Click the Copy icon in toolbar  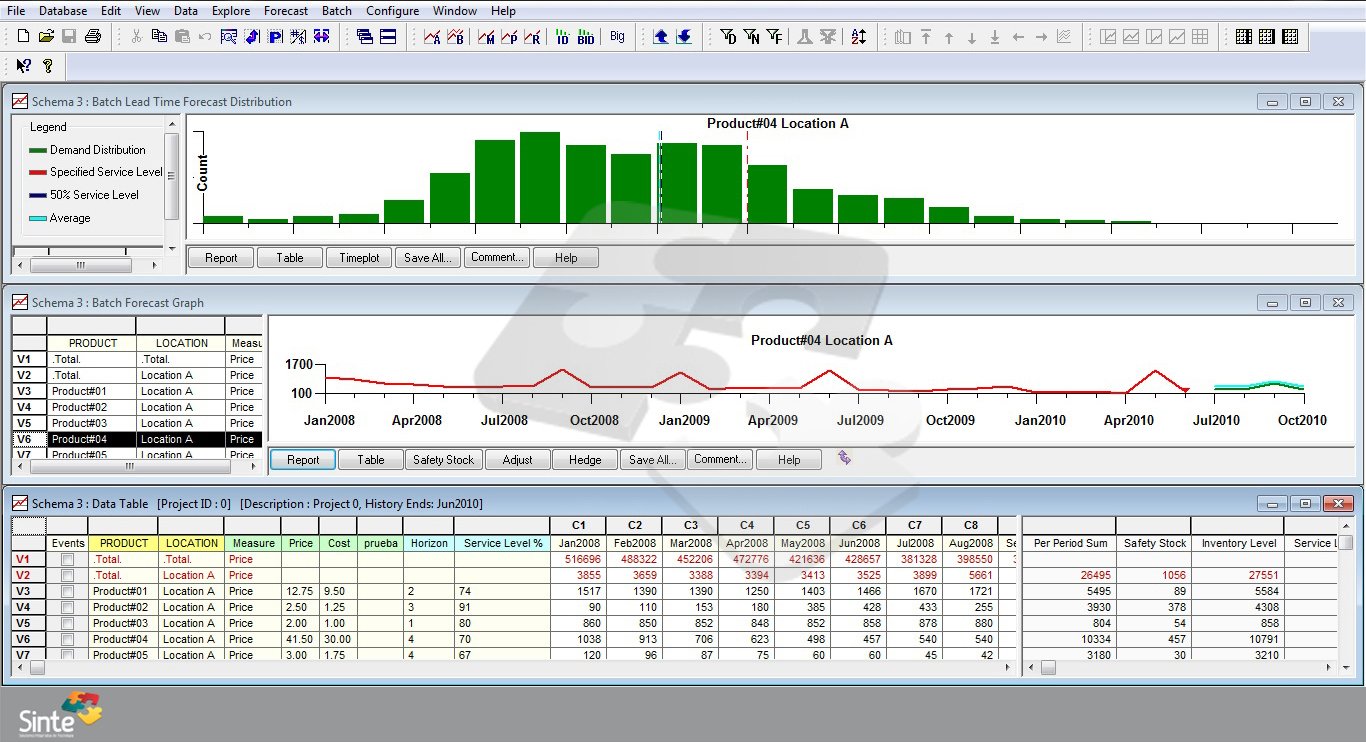tap(159, 37)
